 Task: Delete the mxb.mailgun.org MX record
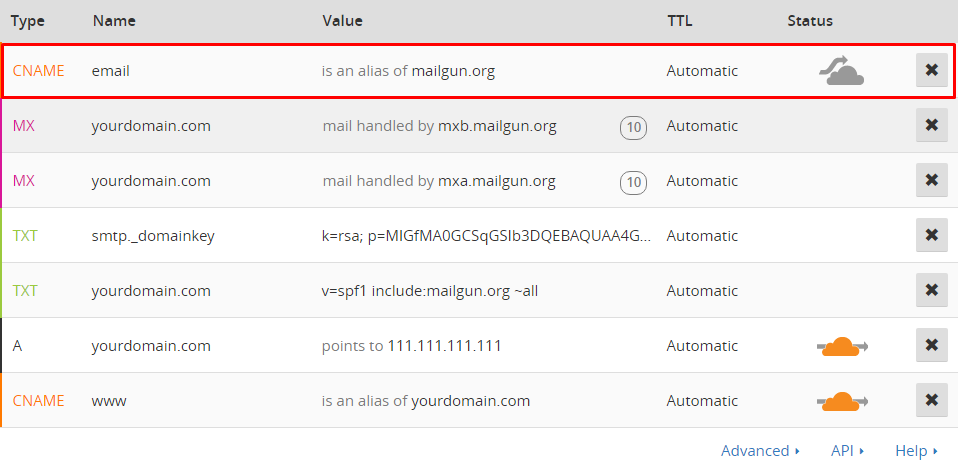point(932,125)
